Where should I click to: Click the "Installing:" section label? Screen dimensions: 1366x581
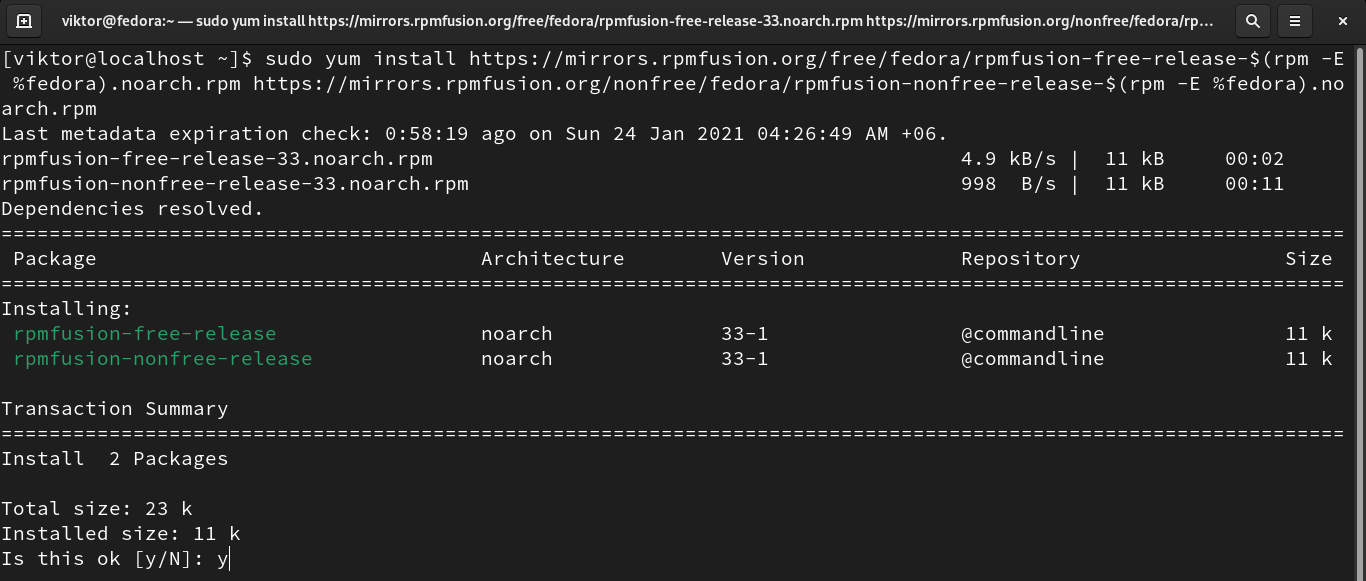[x=66, y=309]
